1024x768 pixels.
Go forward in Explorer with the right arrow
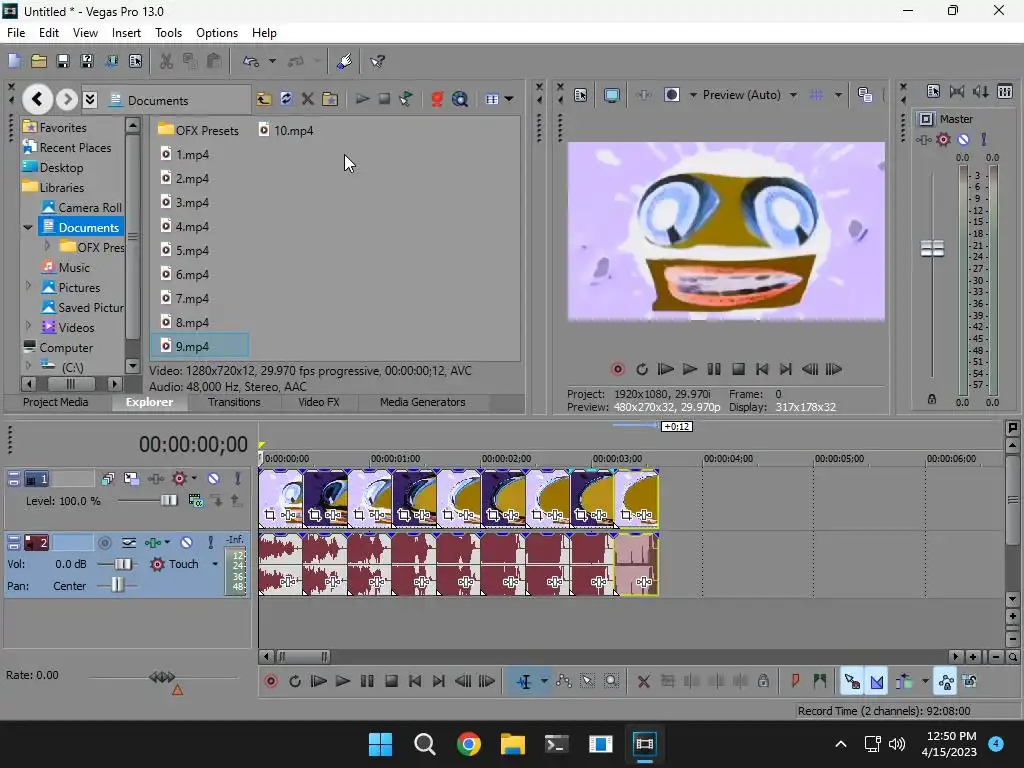tap(66, 99)
